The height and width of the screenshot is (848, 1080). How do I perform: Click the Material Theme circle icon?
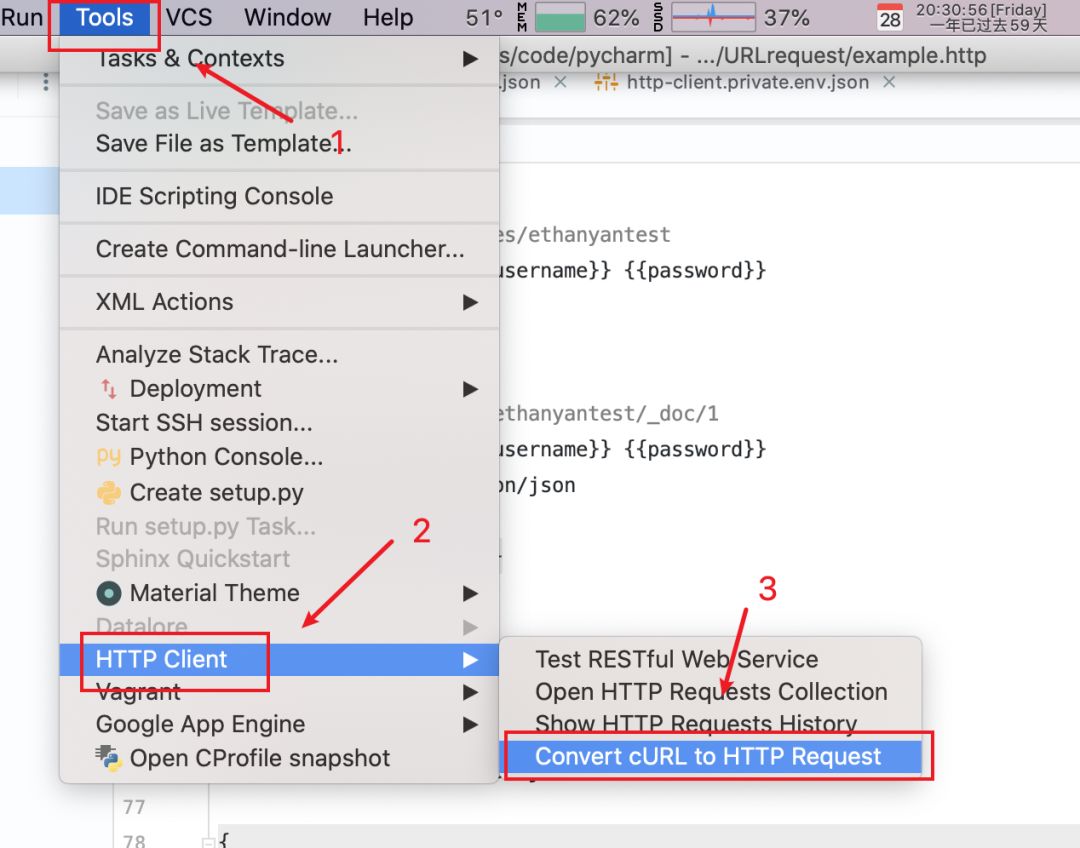(x=109, y=593)
